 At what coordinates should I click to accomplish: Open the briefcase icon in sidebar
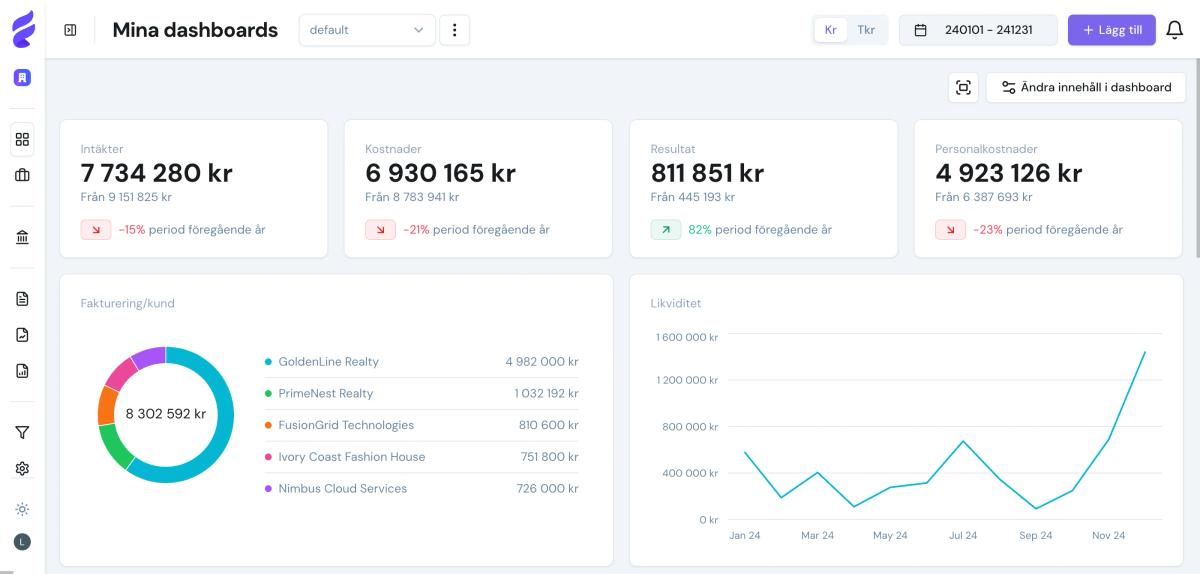point(22,175)
